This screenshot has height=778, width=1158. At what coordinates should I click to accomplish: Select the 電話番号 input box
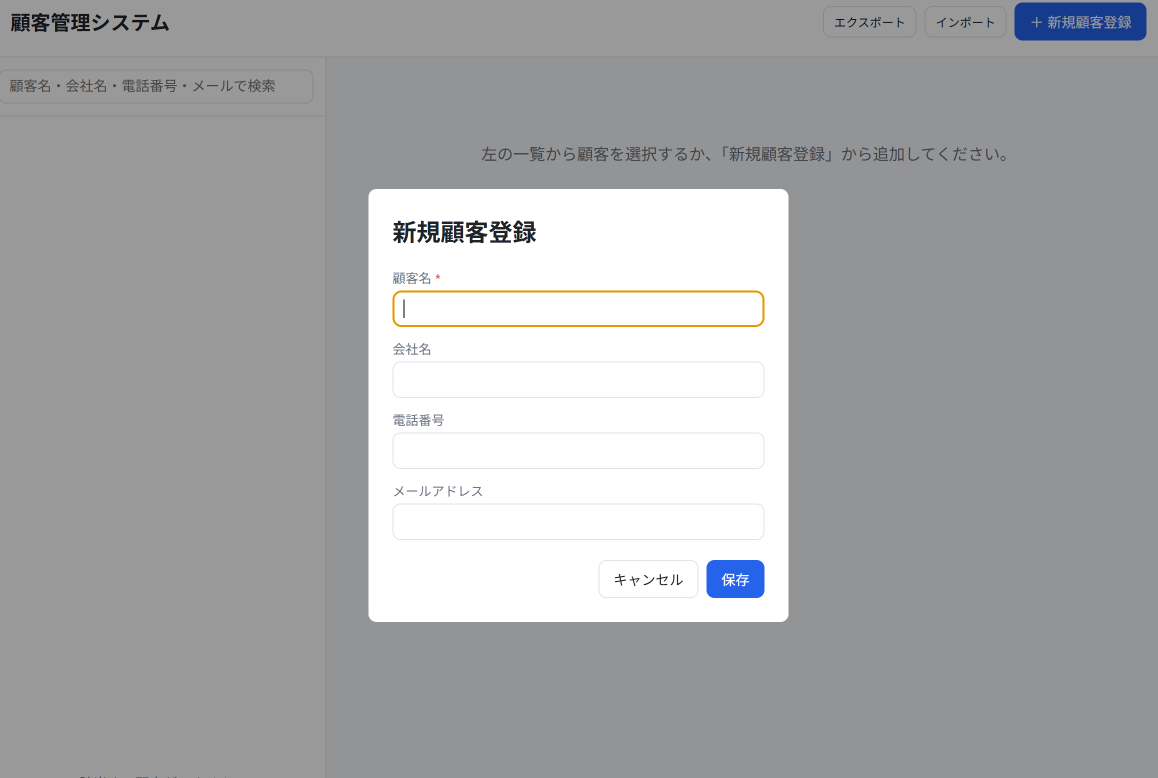point(578,451)
